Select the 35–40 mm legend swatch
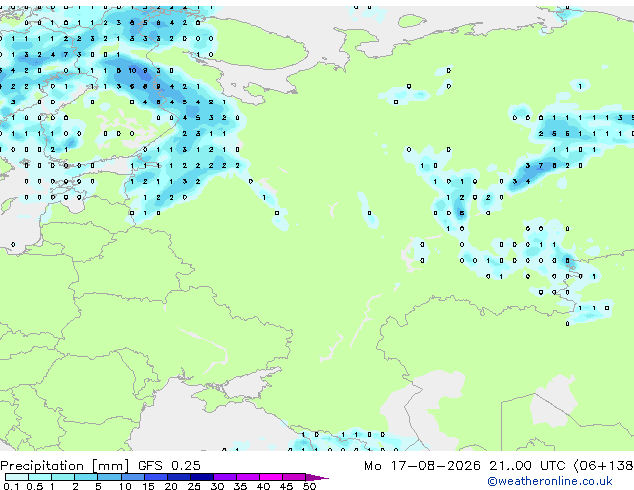This screenshot has width=634, height=490. 248,477
